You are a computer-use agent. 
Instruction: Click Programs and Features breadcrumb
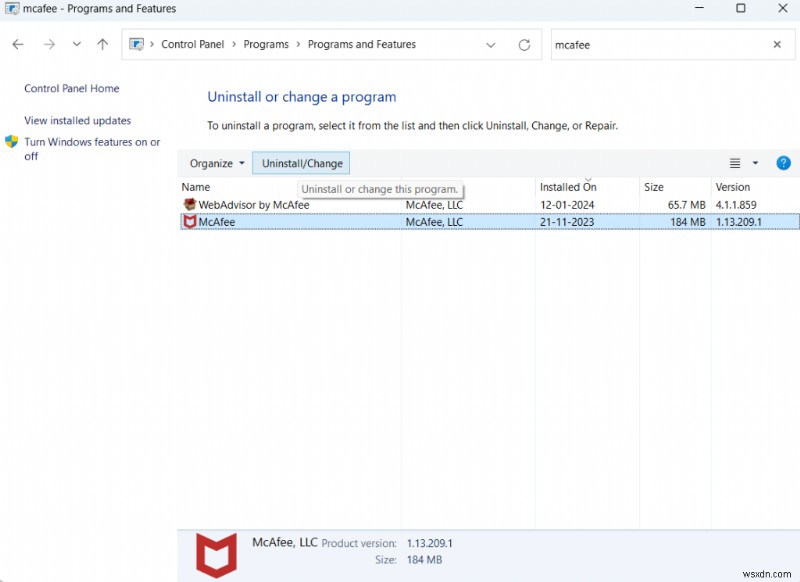click(362, 44)
